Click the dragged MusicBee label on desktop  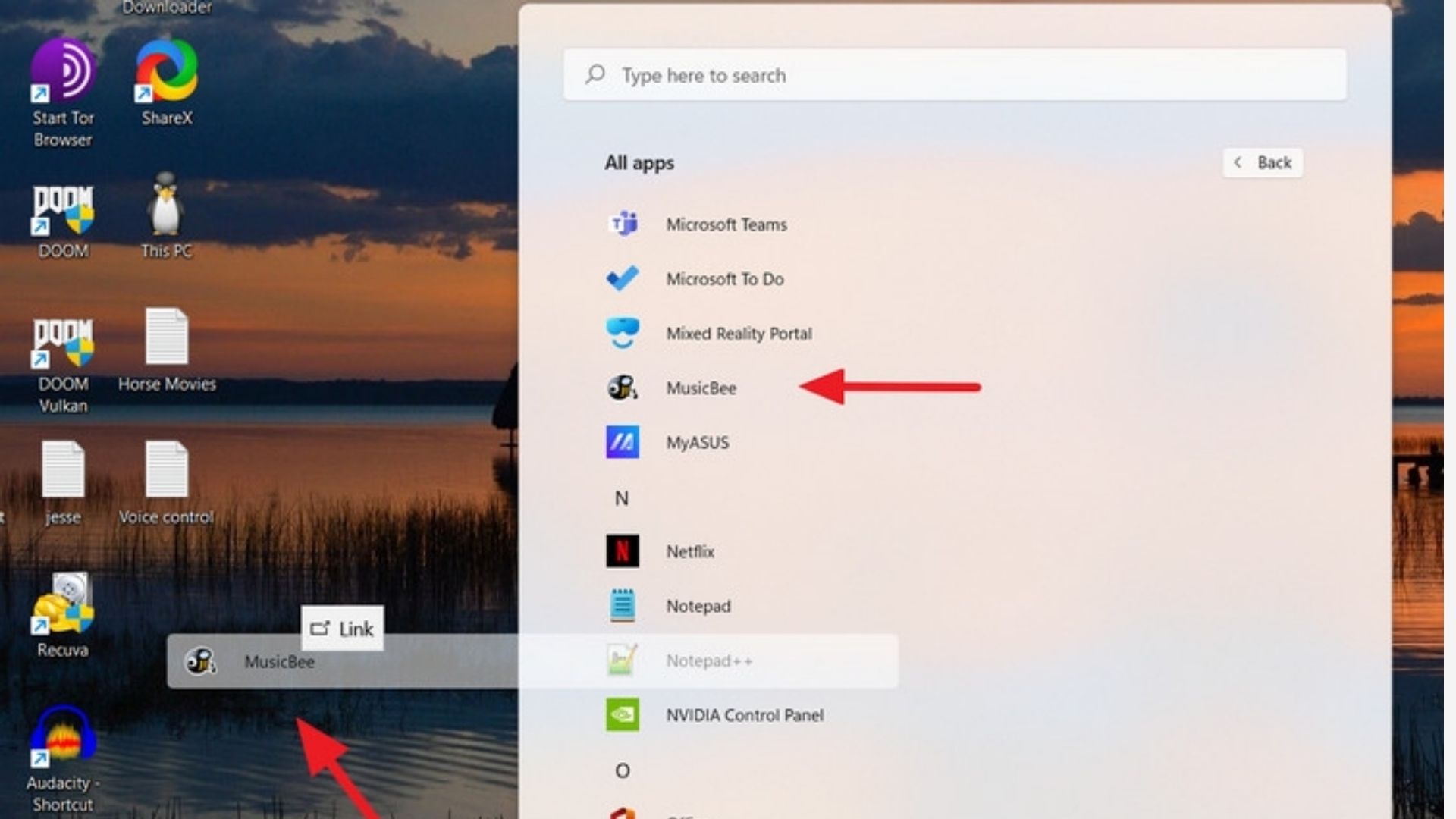coord(279,661)
